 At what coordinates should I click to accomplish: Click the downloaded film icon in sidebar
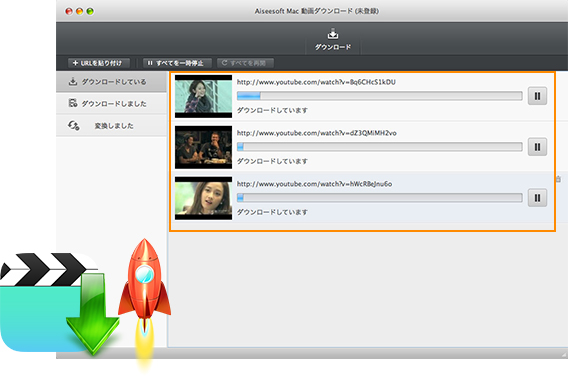pyautogui.click(x=73, y=103)
